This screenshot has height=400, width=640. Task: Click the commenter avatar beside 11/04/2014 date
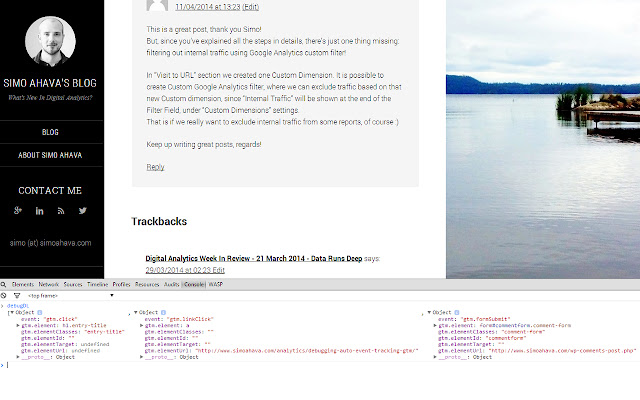pyautogui.click(x=157, y=5)
